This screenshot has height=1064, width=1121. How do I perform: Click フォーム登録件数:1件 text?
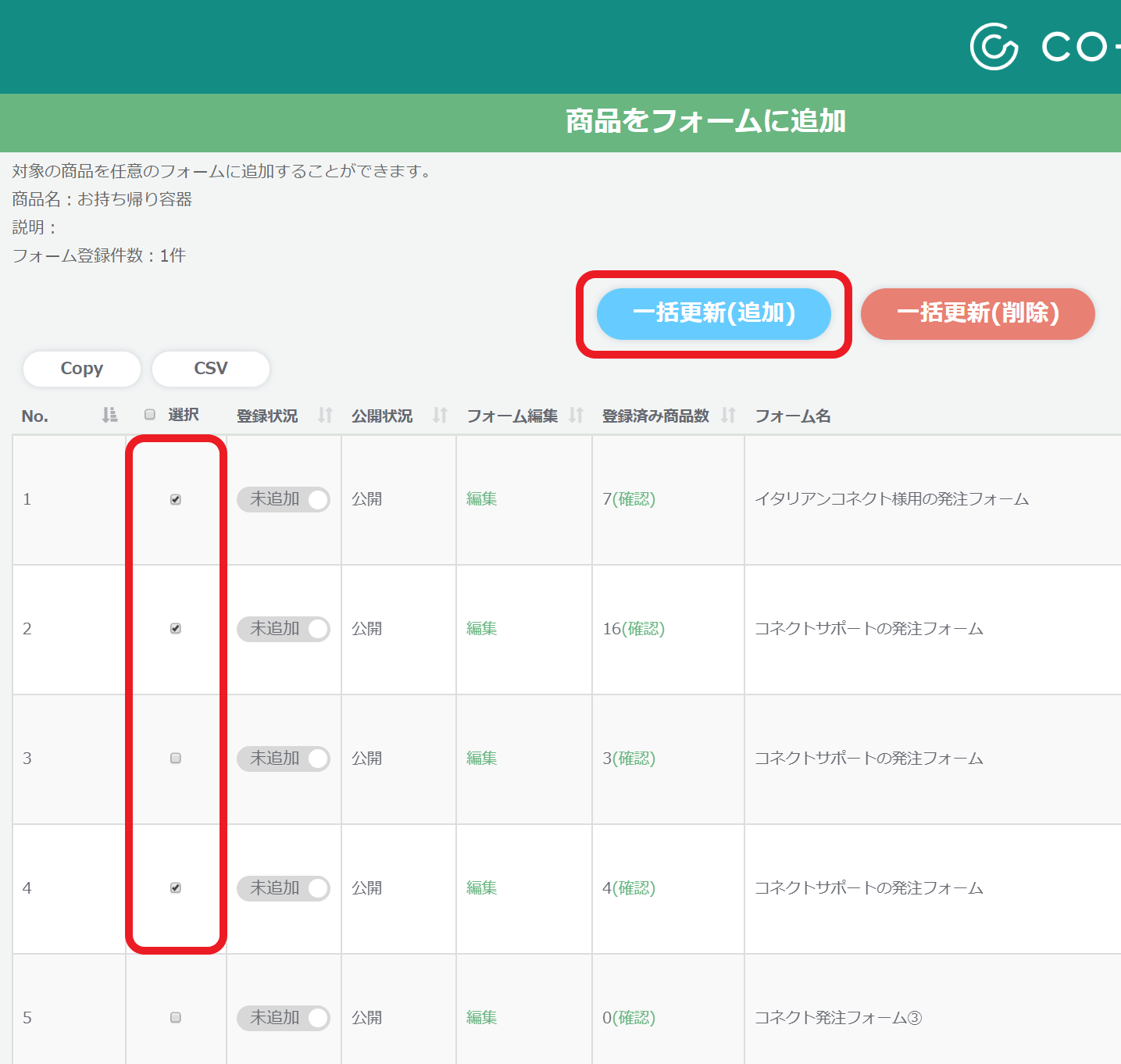99,255
